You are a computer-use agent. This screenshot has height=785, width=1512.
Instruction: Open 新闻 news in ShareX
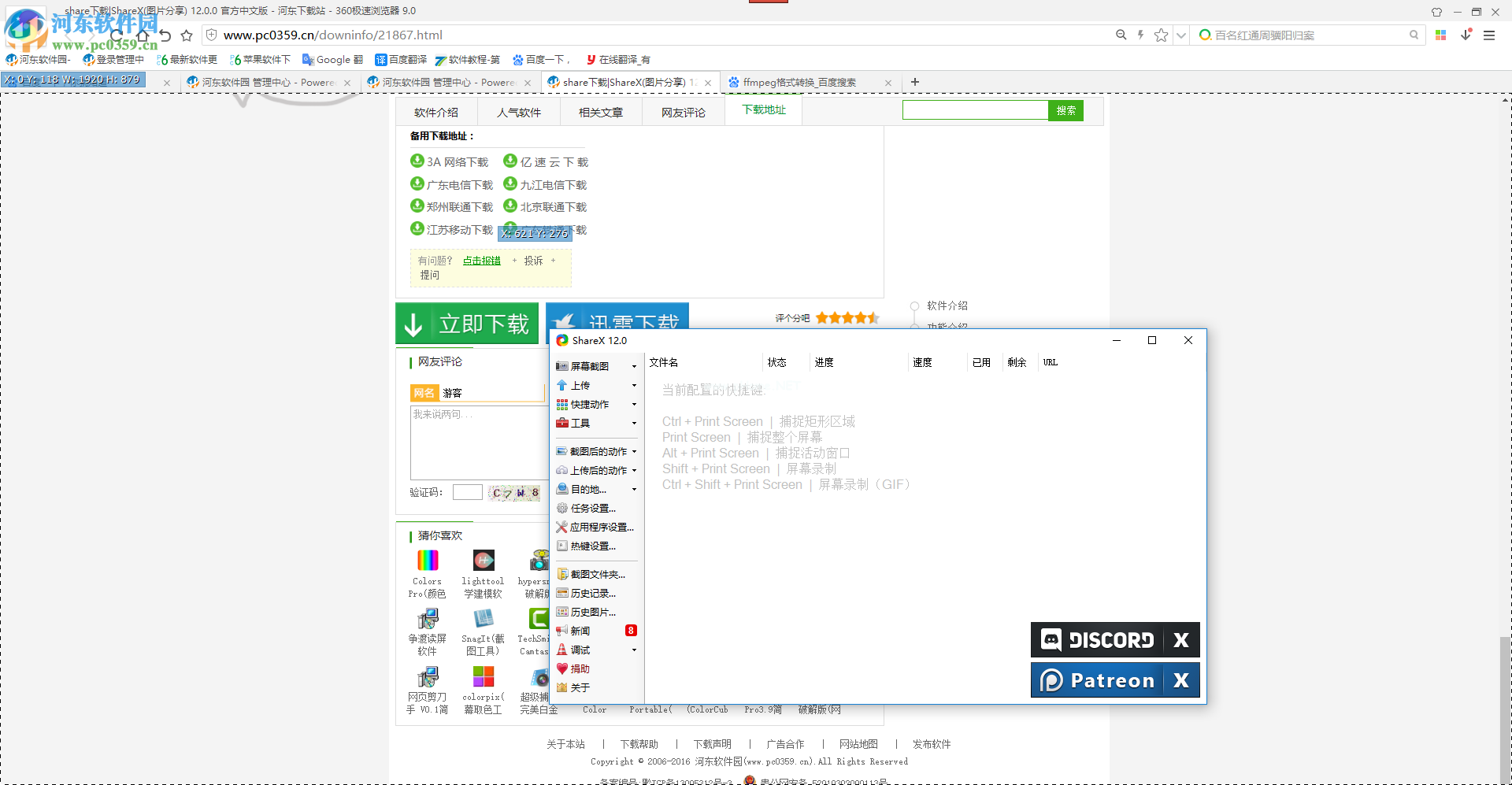[x=595, y=631]
